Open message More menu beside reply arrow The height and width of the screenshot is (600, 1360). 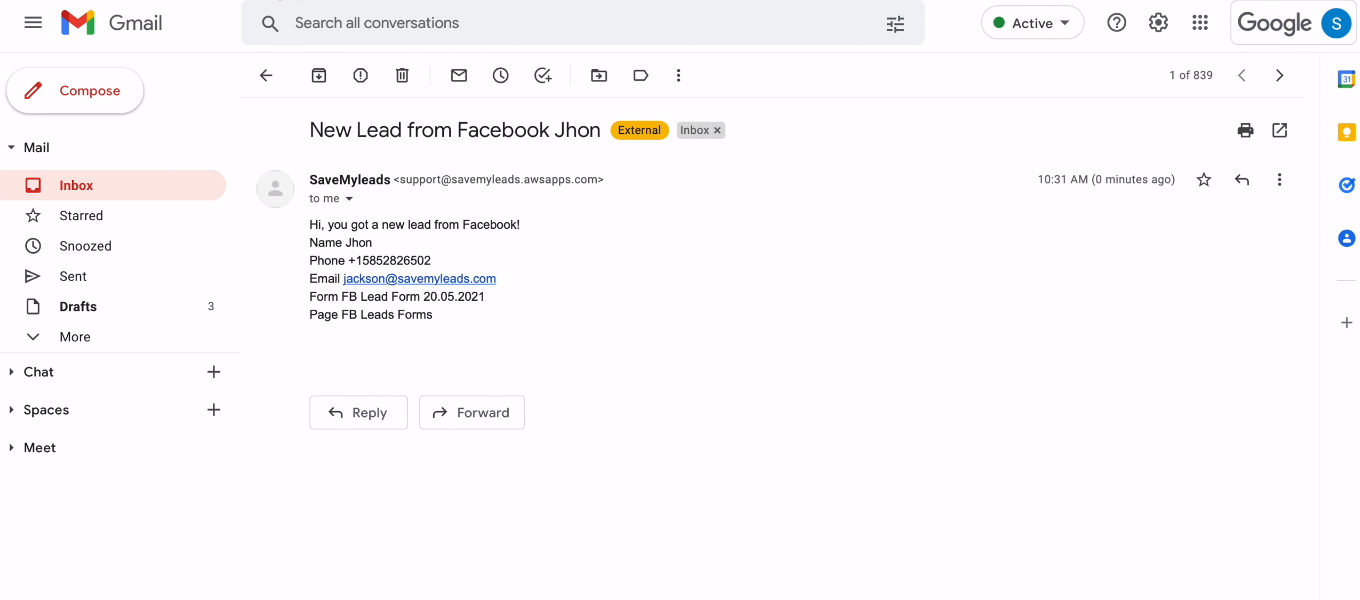1279,180
